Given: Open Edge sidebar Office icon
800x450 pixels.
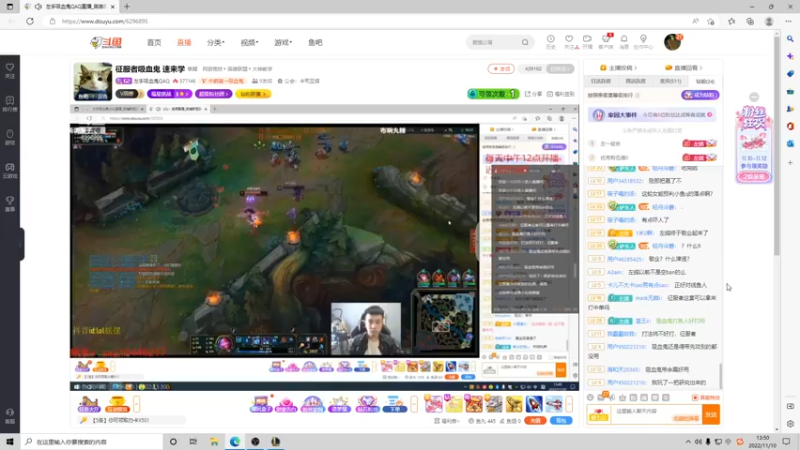Looking at the screenshot, I should click(790, 126).
